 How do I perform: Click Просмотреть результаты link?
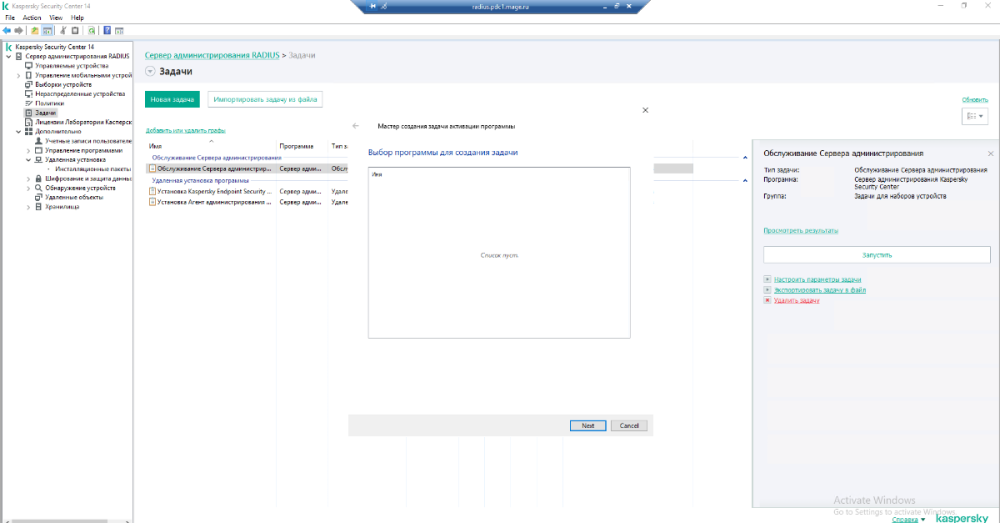click(x=800, y=230)
